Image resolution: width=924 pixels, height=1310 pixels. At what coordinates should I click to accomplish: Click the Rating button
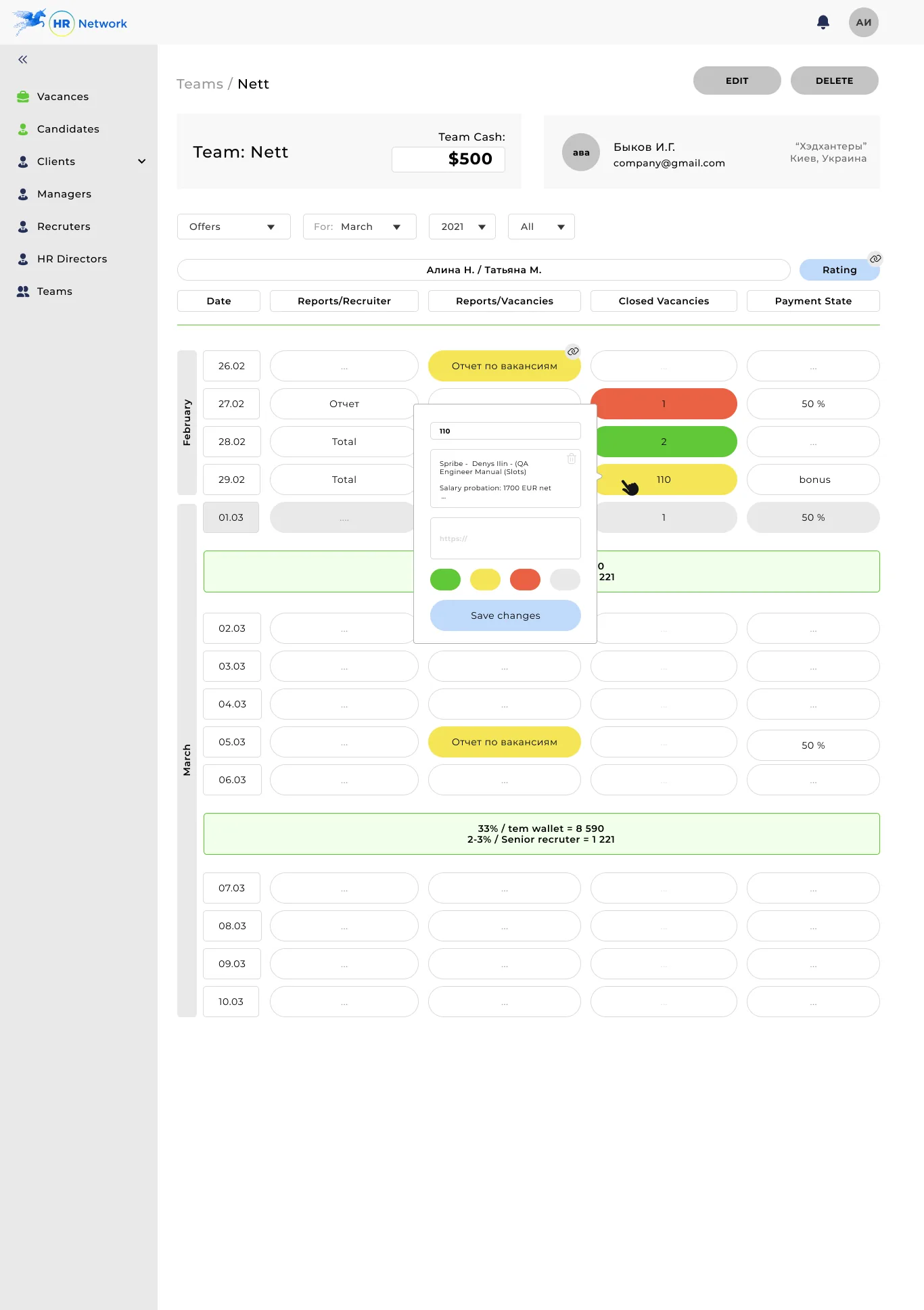tap(839, 270)
